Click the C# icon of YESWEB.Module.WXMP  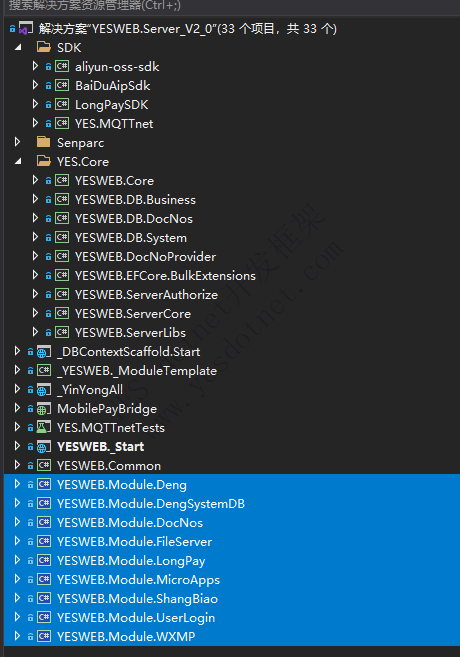44,636
